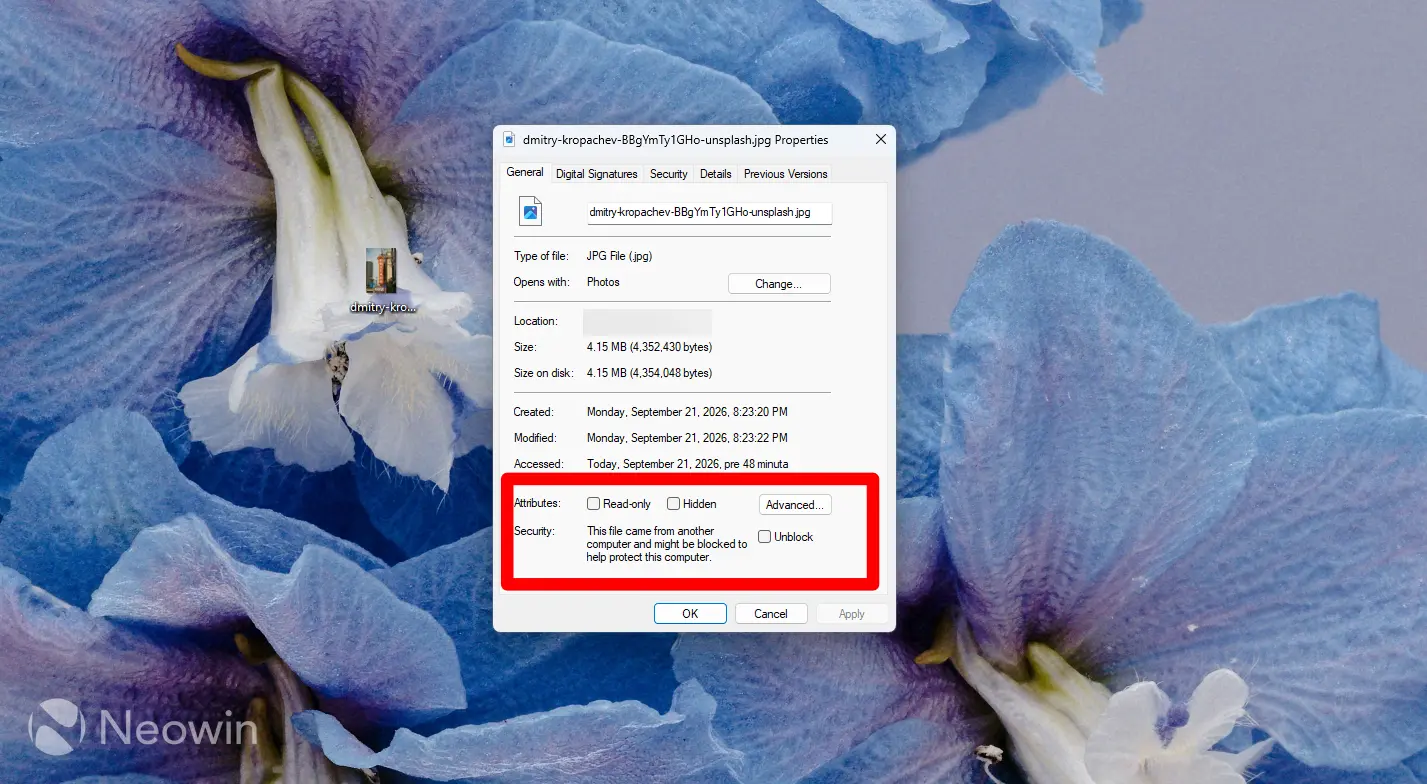Click the Size on disk value text
The image size is (1427, 784).
coord(650,373)
